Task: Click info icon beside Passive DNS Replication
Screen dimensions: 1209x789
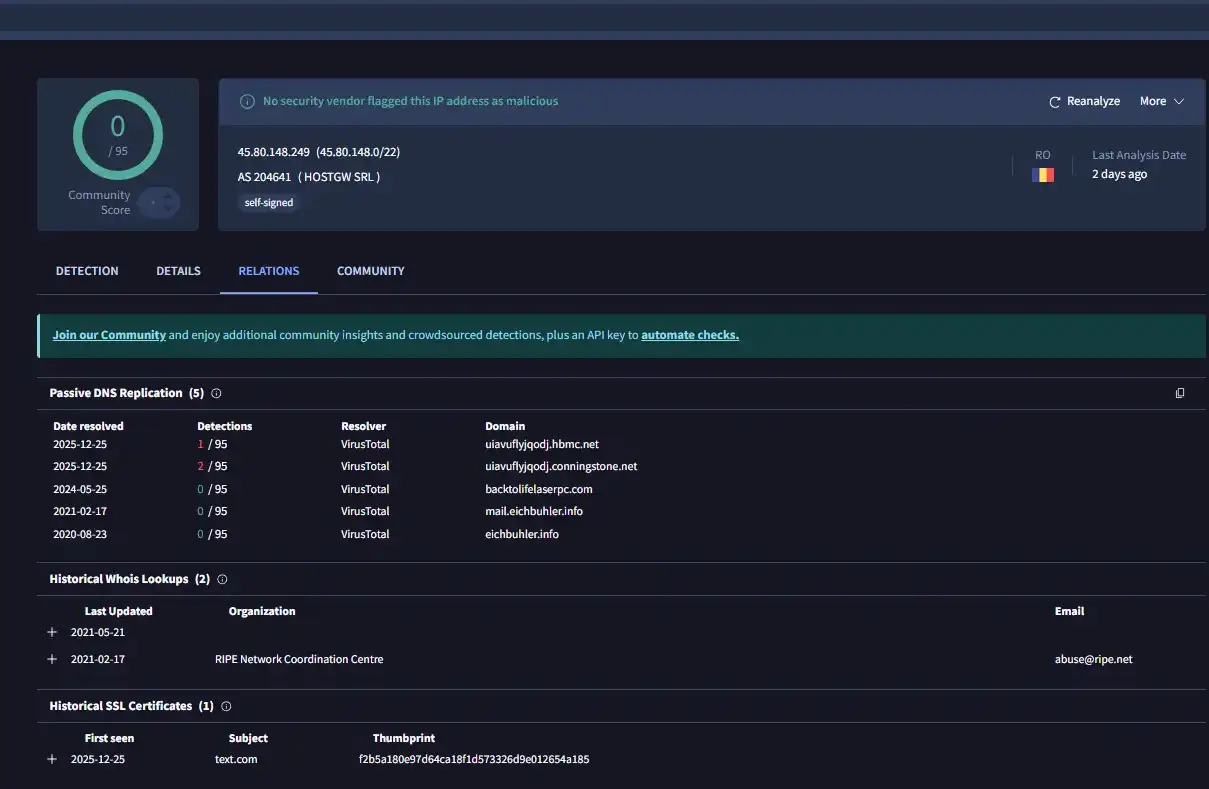Action: click(x=216, y=394)
